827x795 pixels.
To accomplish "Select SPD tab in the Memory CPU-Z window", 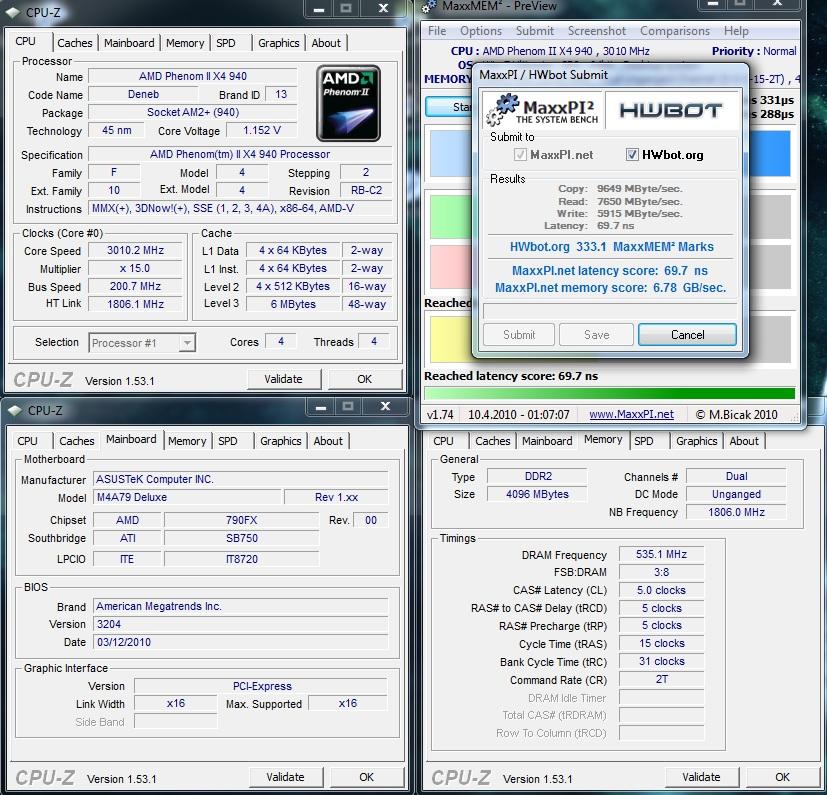I will coord(643,440).
